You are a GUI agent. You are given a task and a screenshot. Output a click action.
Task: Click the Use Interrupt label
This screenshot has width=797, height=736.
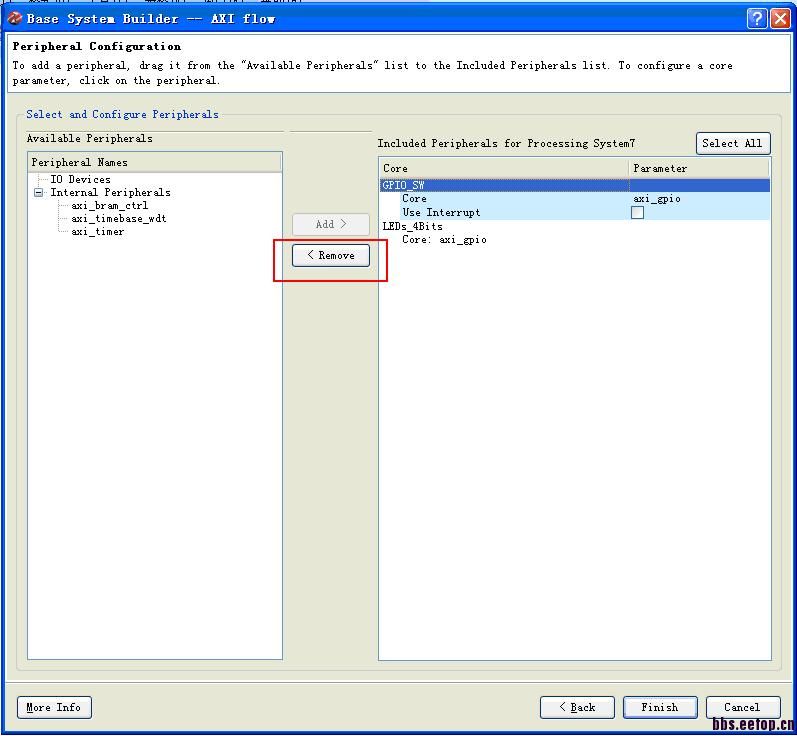tap(441, 212)
